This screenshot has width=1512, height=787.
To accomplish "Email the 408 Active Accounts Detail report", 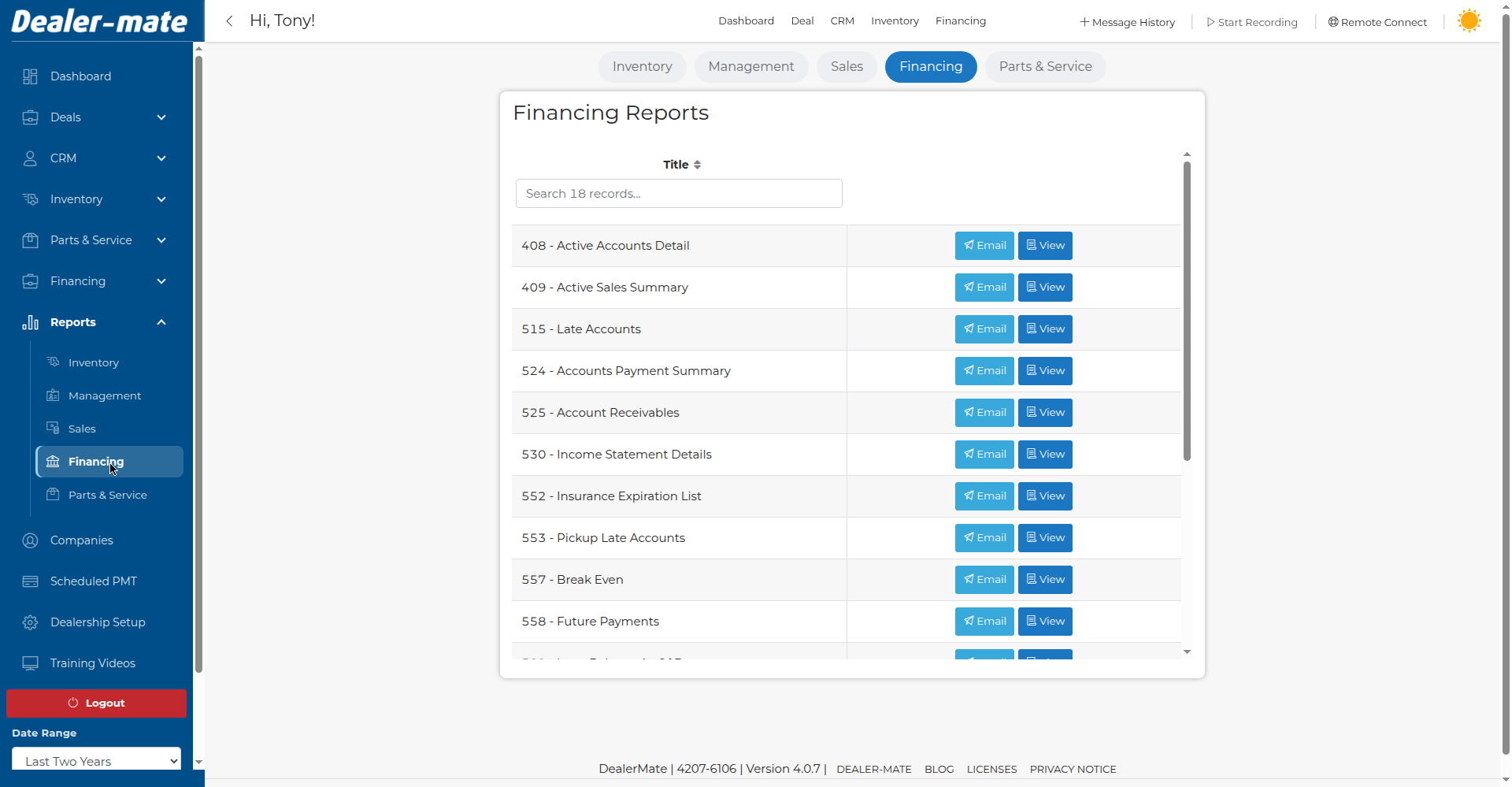I will 984,246.
